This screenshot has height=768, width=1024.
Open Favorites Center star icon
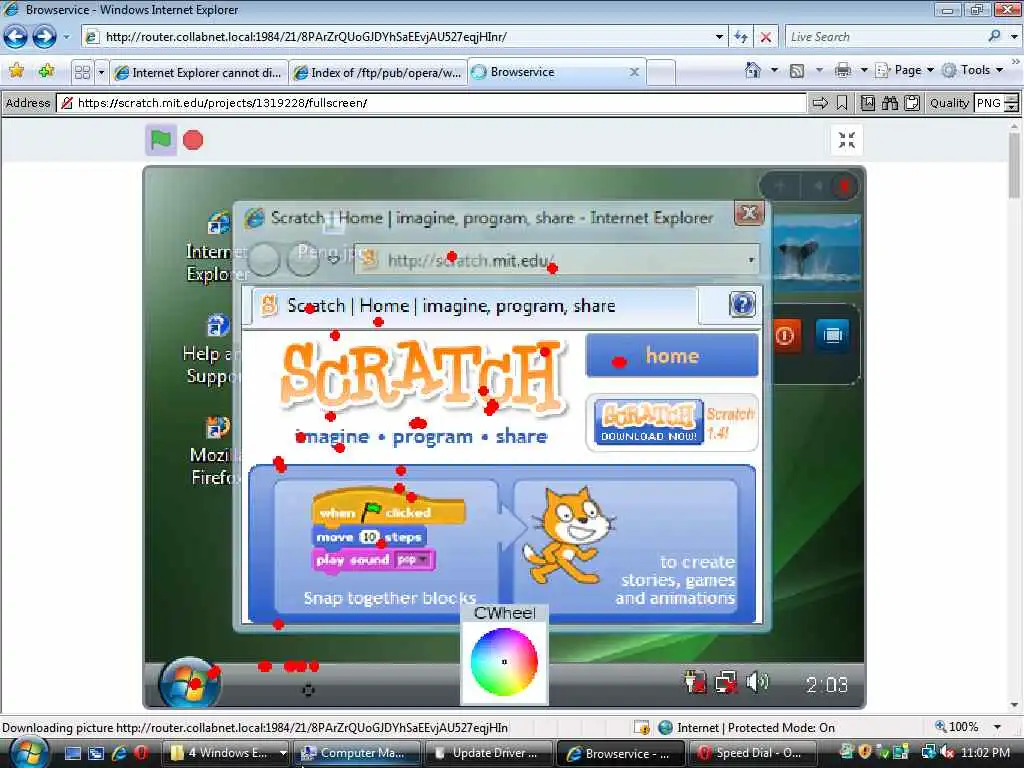17,71
